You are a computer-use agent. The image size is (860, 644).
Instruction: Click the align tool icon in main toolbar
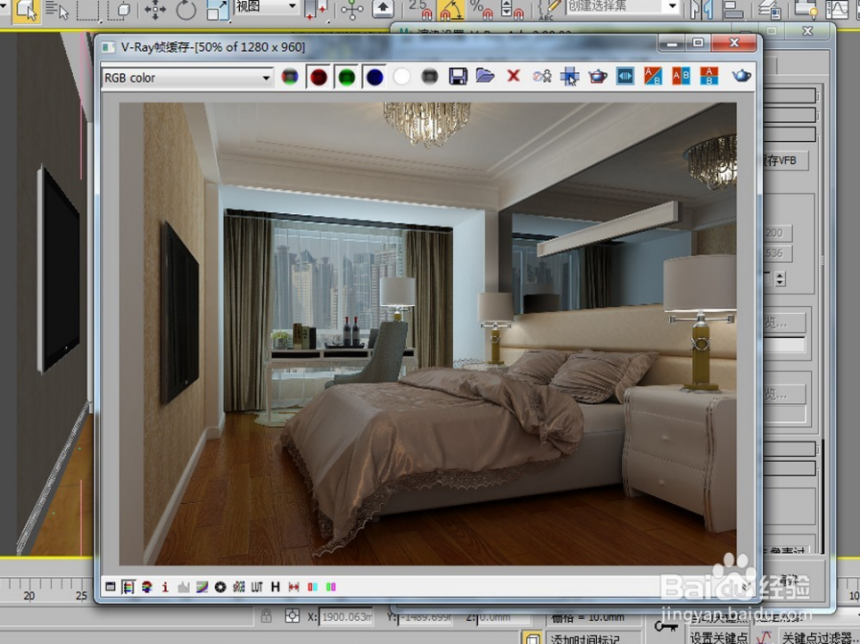(x=733, y=9)
